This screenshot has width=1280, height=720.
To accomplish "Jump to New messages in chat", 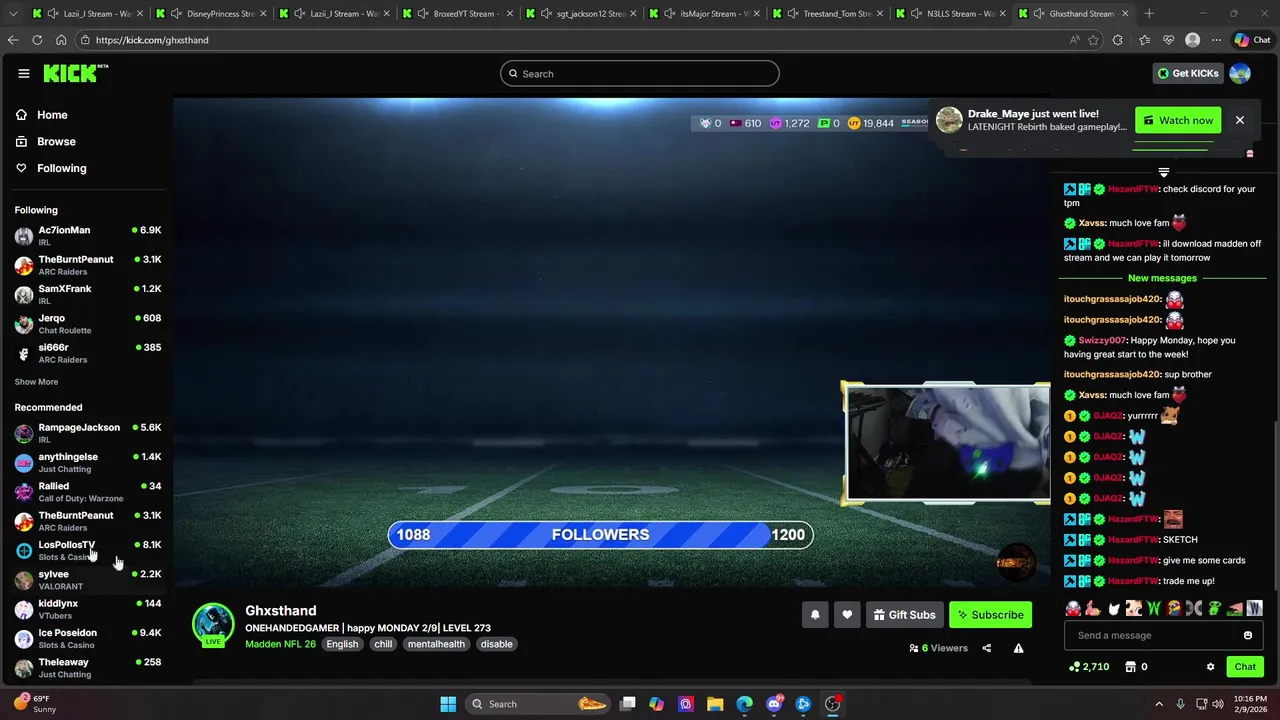I will pyautogui.click(x=1162, y=278).
